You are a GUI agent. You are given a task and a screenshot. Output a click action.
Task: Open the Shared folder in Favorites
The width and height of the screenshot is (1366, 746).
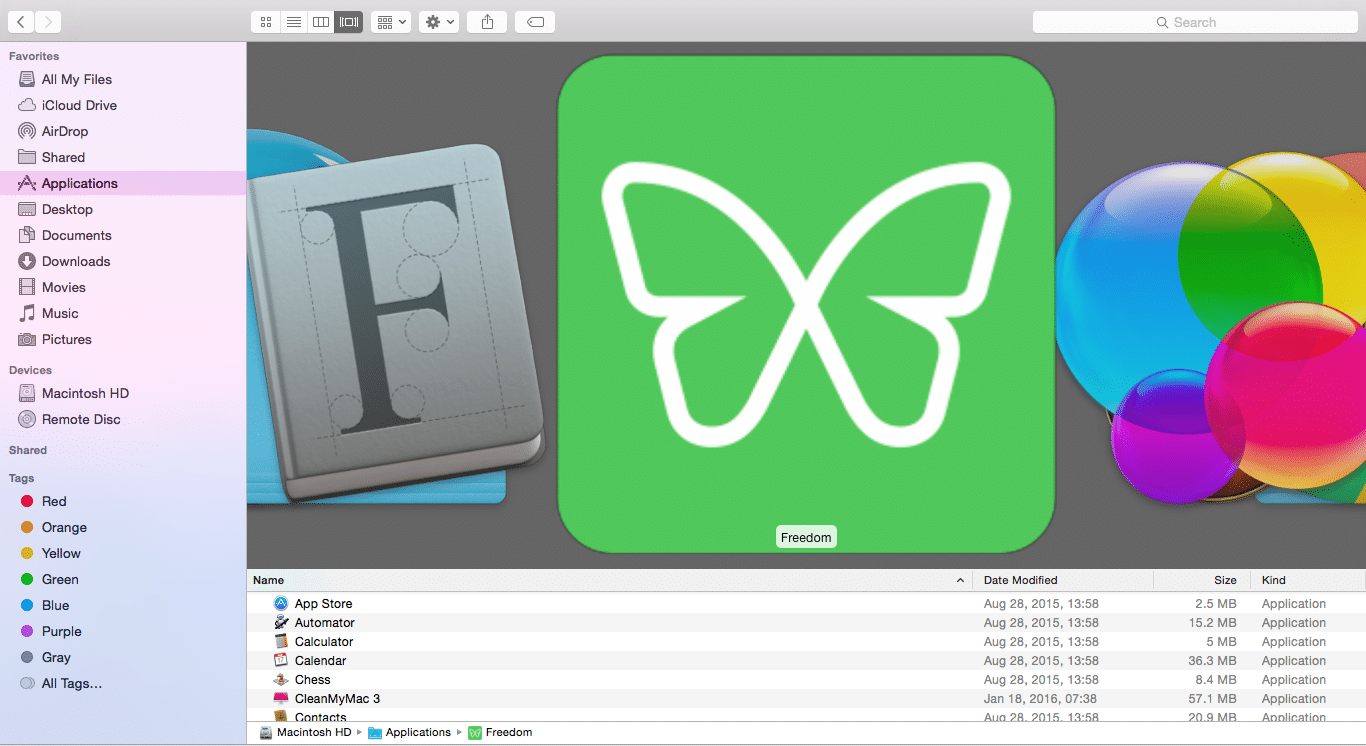123,157
